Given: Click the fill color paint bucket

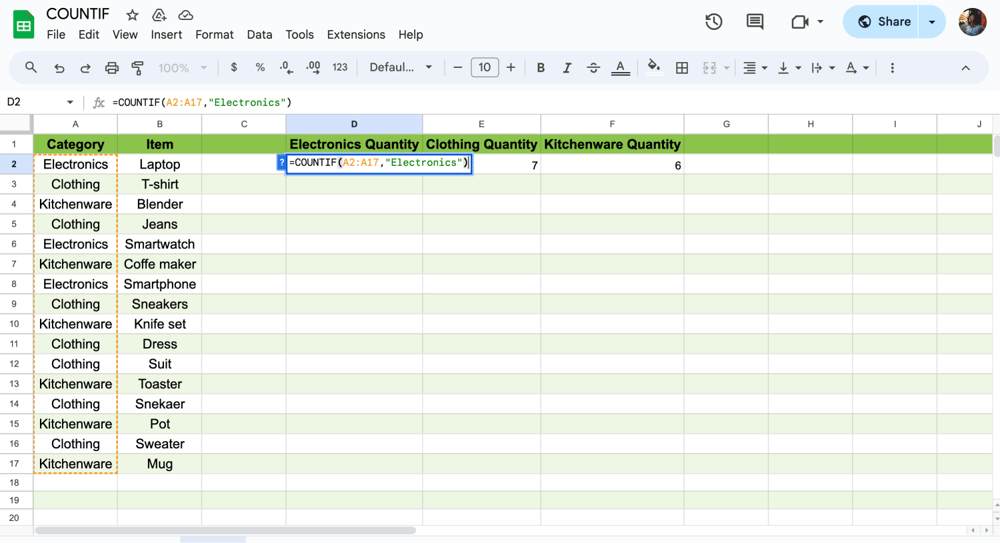Looking at the screenshot, I should point(654,67).
